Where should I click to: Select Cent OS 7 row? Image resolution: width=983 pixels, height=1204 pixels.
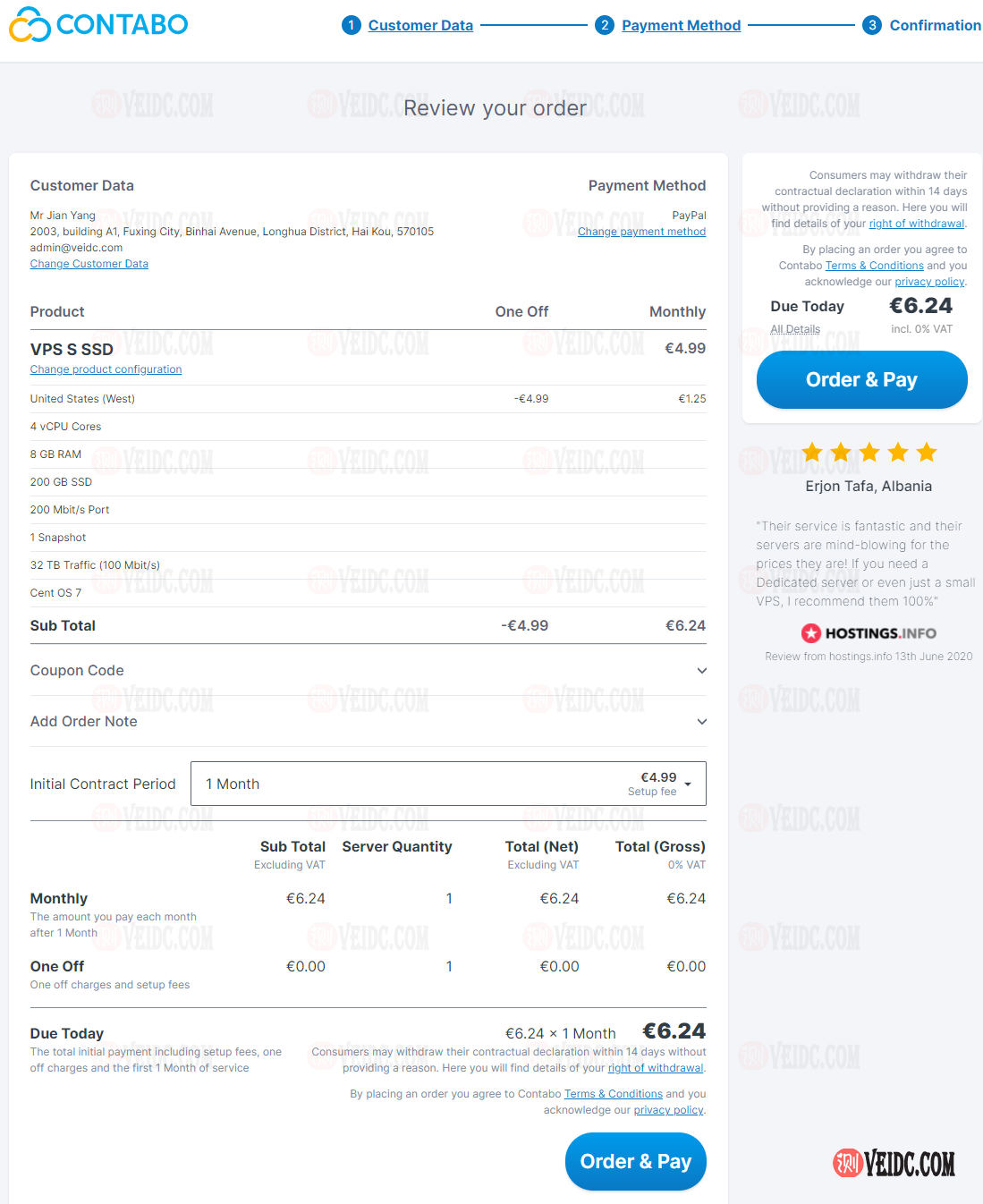point(369,593)
